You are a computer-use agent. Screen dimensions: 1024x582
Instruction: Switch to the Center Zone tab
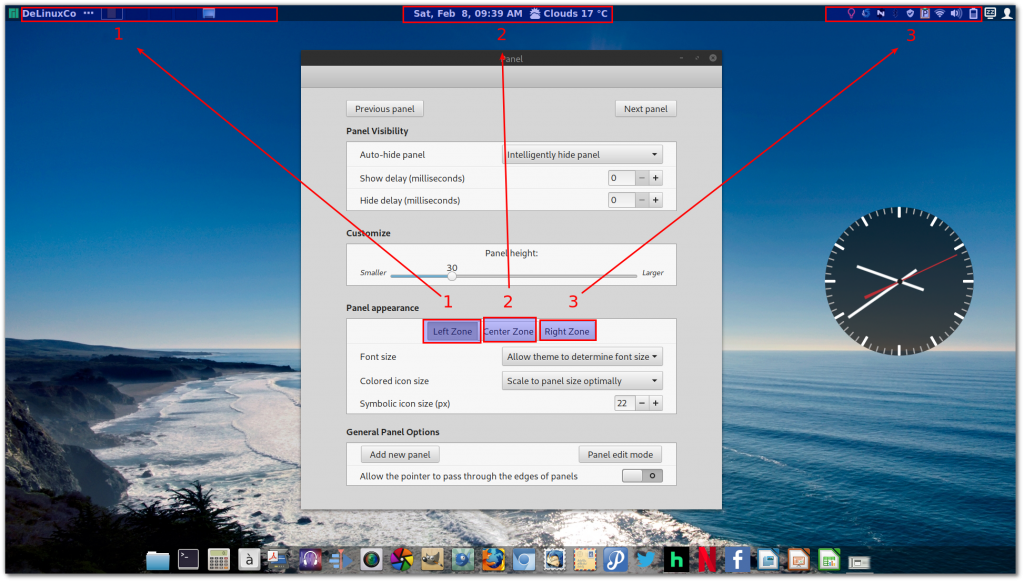coord(509,331)
